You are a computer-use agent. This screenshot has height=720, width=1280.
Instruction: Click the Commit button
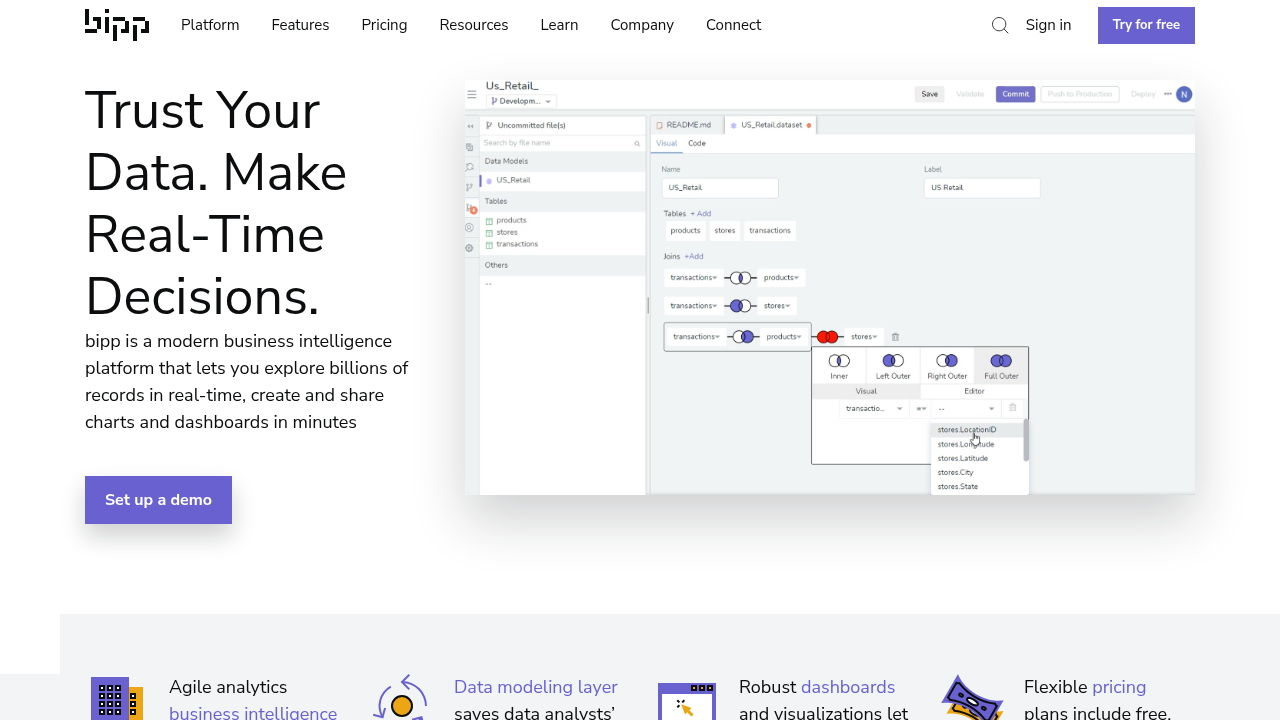click(x=1015, y=93)
